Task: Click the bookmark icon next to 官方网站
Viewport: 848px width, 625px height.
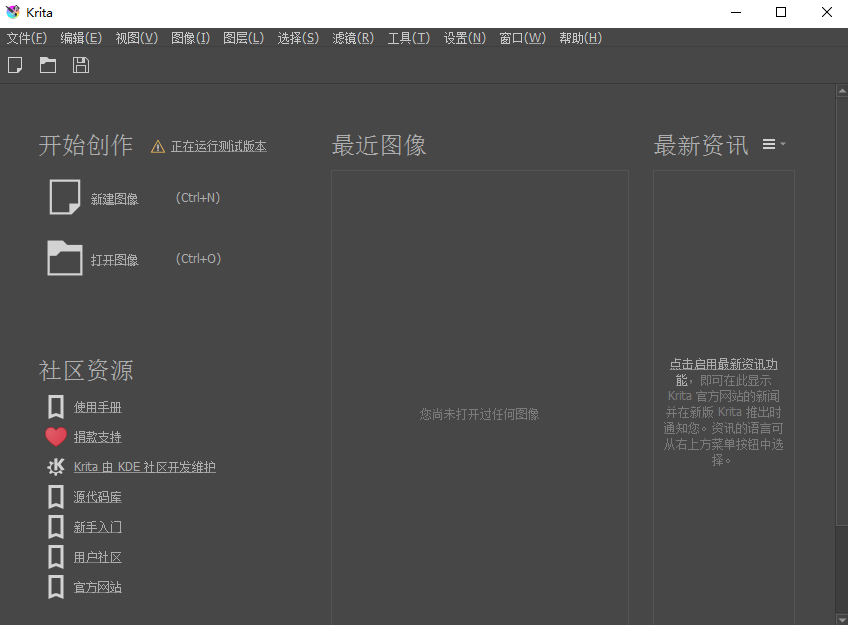Action: point(56,587)
